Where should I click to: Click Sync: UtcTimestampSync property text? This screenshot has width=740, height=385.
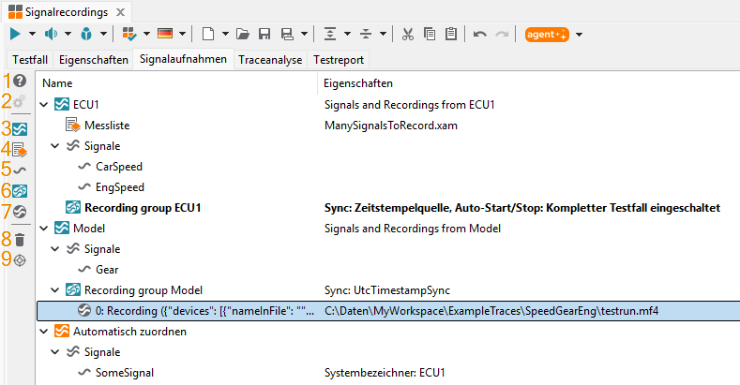pos(387,290)
